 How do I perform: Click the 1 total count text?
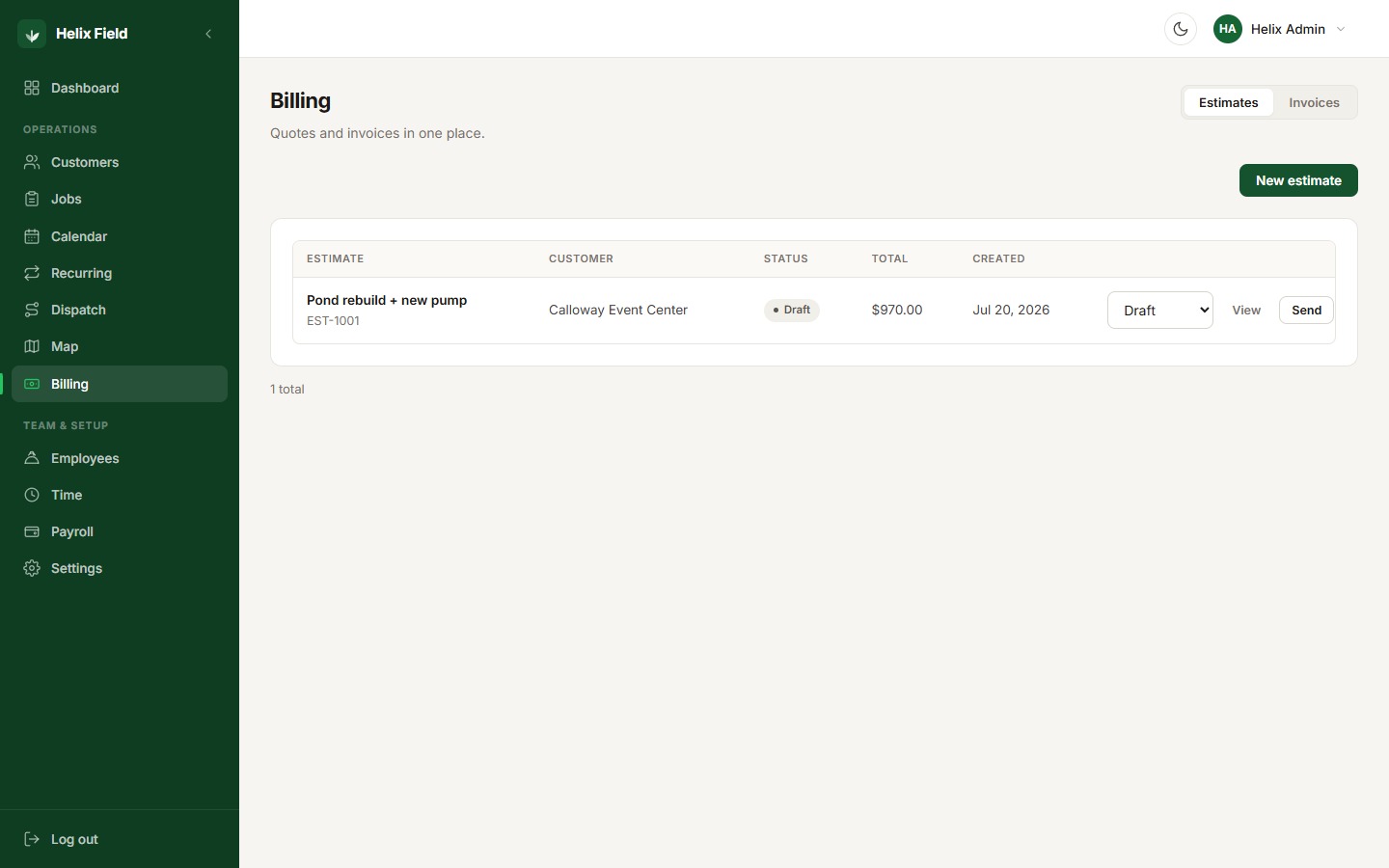pos(287,389)
